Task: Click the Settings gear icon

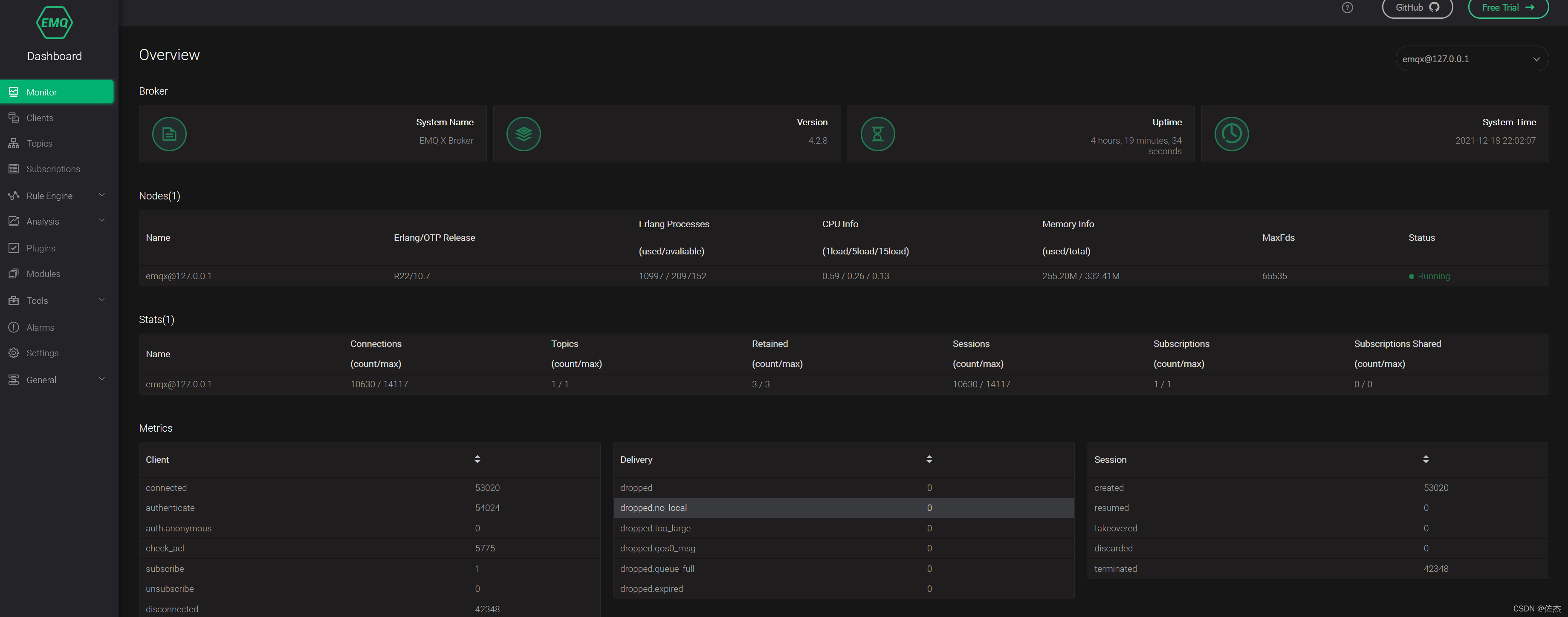Action: point(13,352)
